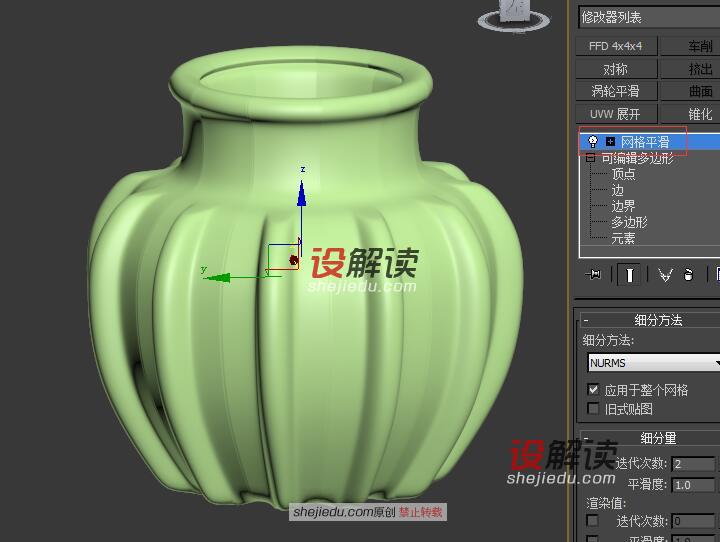This screenshot has width=720, height=542.
Task: Collapse the 可编辑多边形 stack entry
Action: click(591, 158)
